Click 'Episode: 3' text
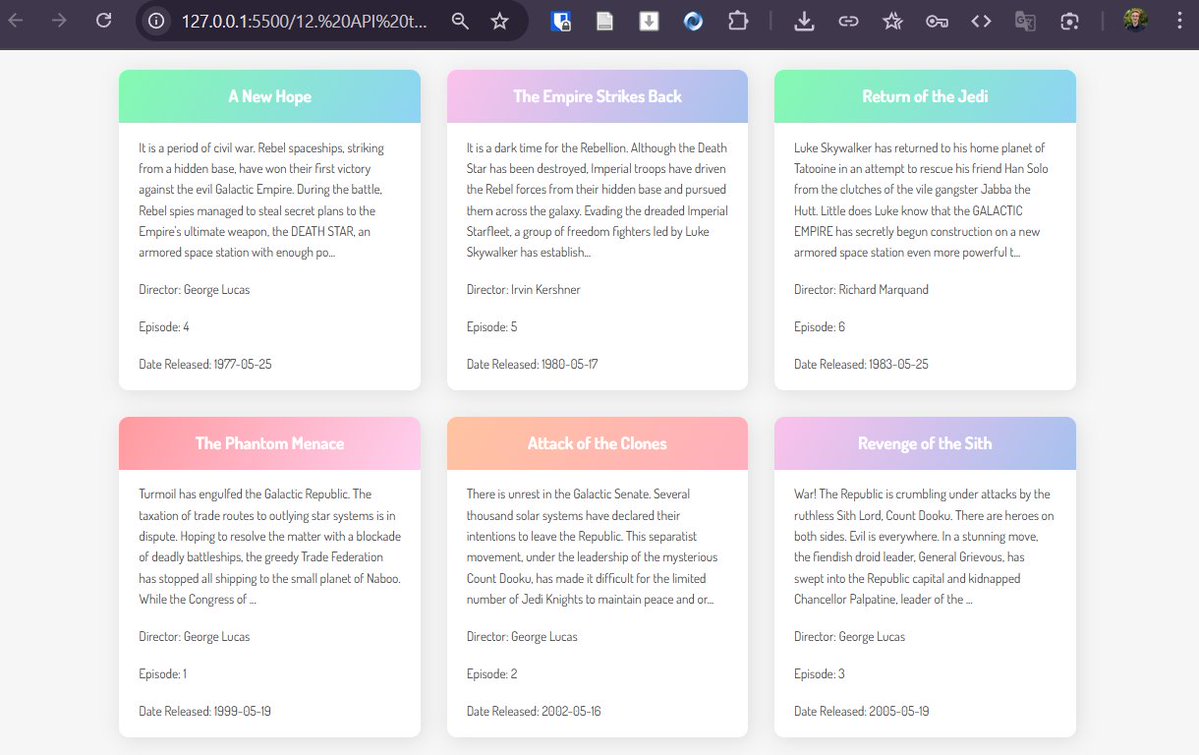This screenshot has height=755, width=1199. point(819,674)
